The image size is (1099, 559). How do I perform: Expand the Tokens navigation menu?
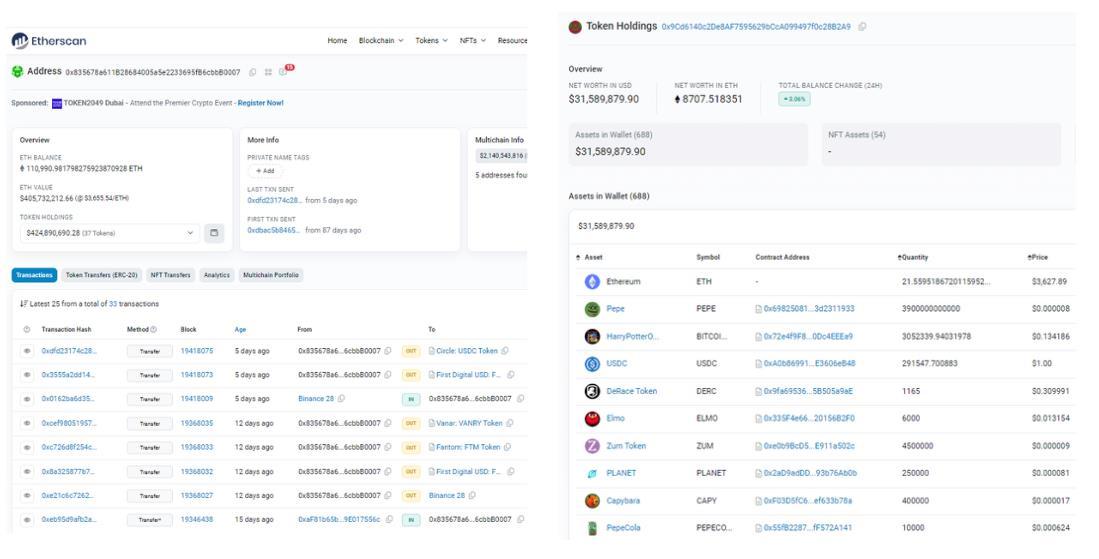(431, 41)
